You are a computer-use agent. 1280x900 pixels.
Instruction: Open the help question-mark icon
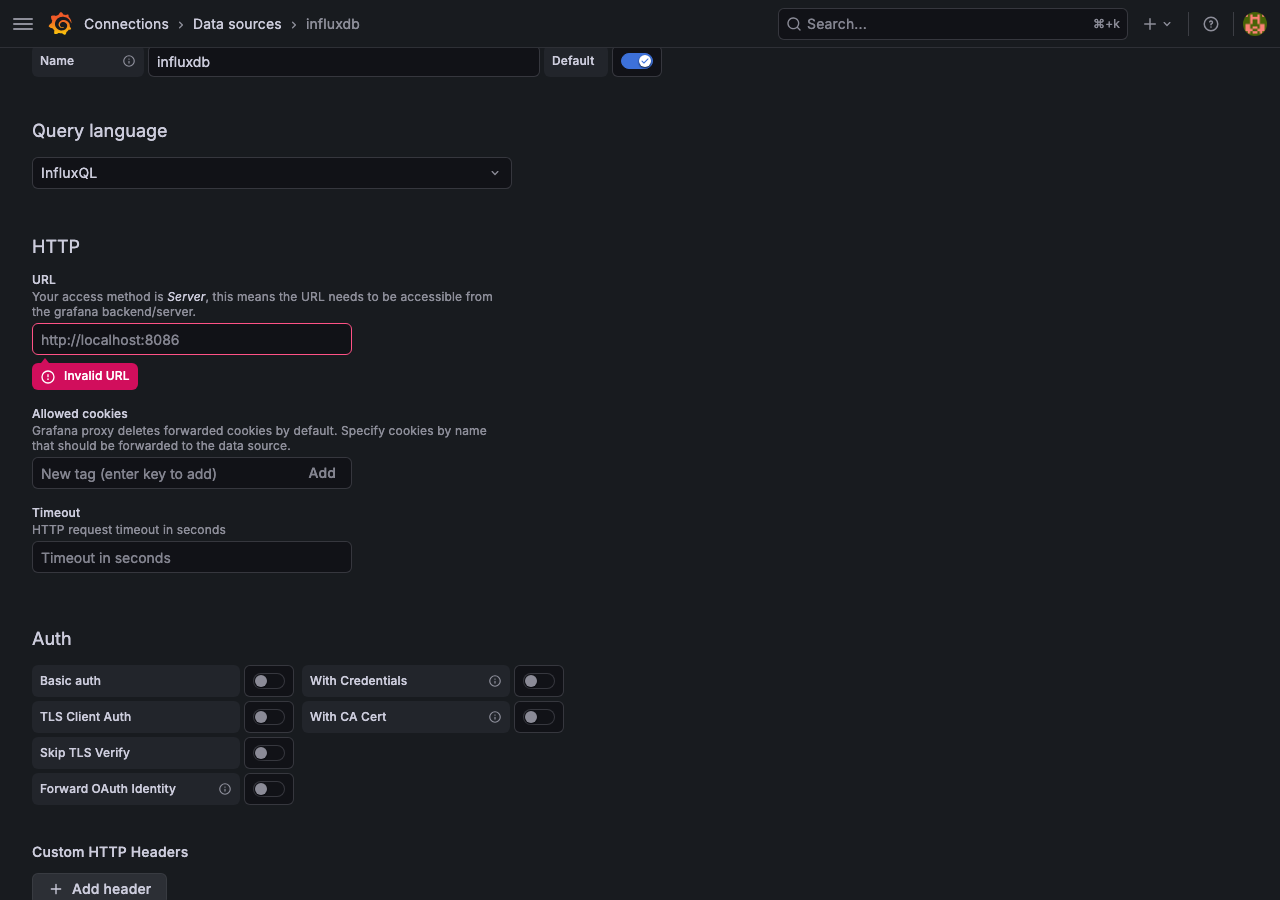click(x=1211, y=24)
